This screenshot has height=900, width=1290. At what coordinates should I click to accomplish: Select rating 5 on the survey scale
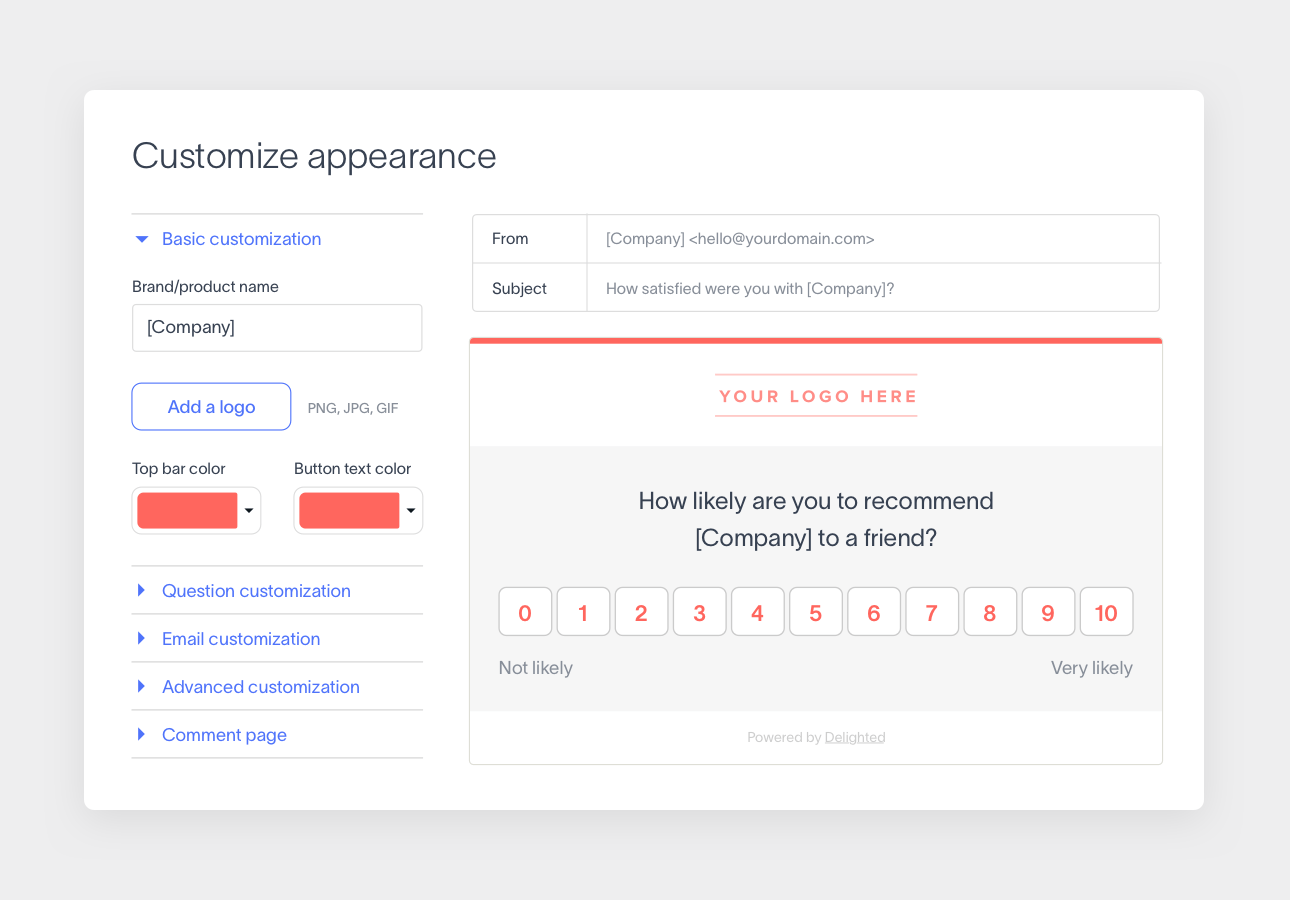point(815,611)
